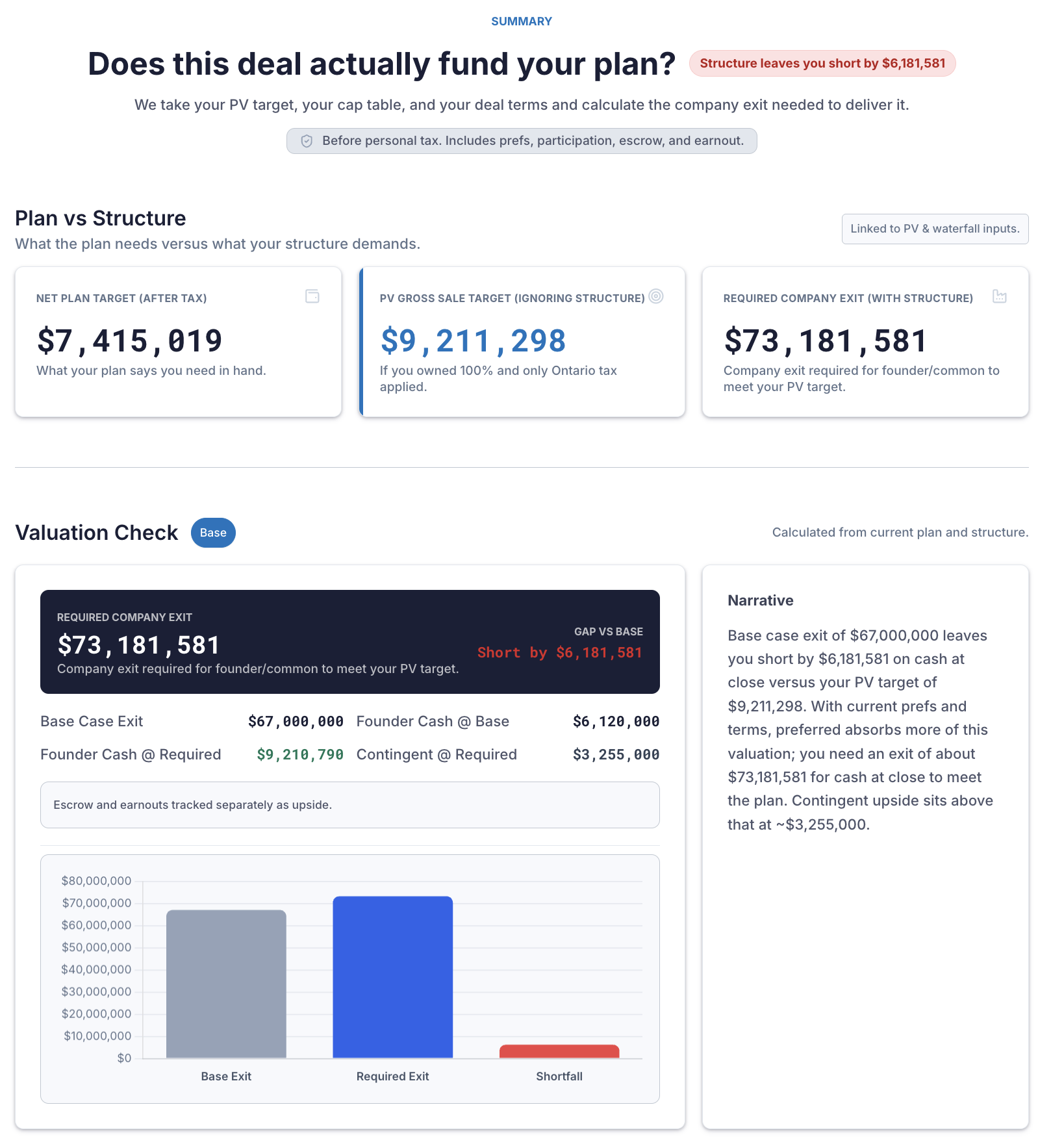Click the bar-chart icon on Required Company Exit card

pyautogui.click(x=999, y=296)
